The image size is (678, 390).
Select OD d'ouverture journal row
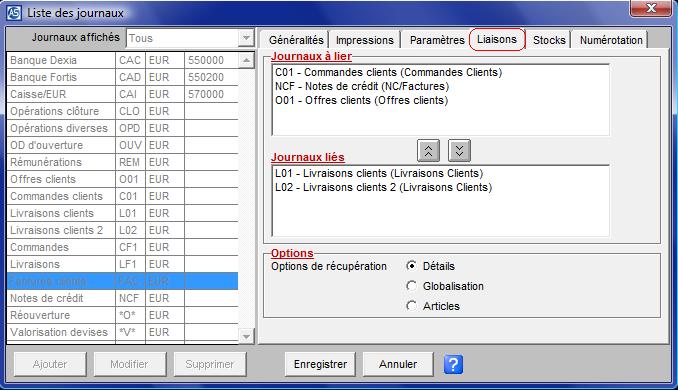pyautogui.click(x=122, y=145)
